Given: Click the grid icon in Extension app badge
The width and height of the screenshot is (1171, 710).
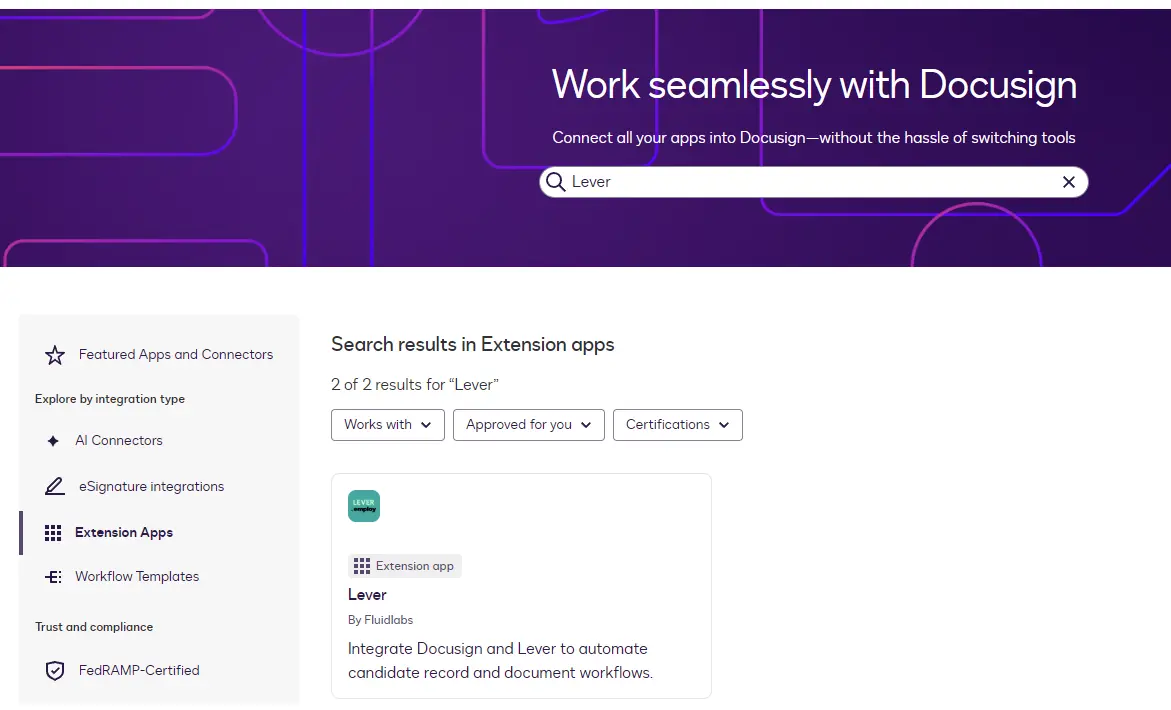Looking at the screenshot, I should [x=361, y=566].
